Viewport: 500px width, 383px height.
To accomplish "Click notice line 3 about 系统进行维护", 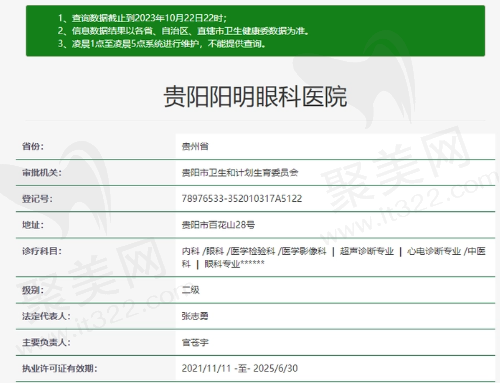I will click(x=162, y=44).
